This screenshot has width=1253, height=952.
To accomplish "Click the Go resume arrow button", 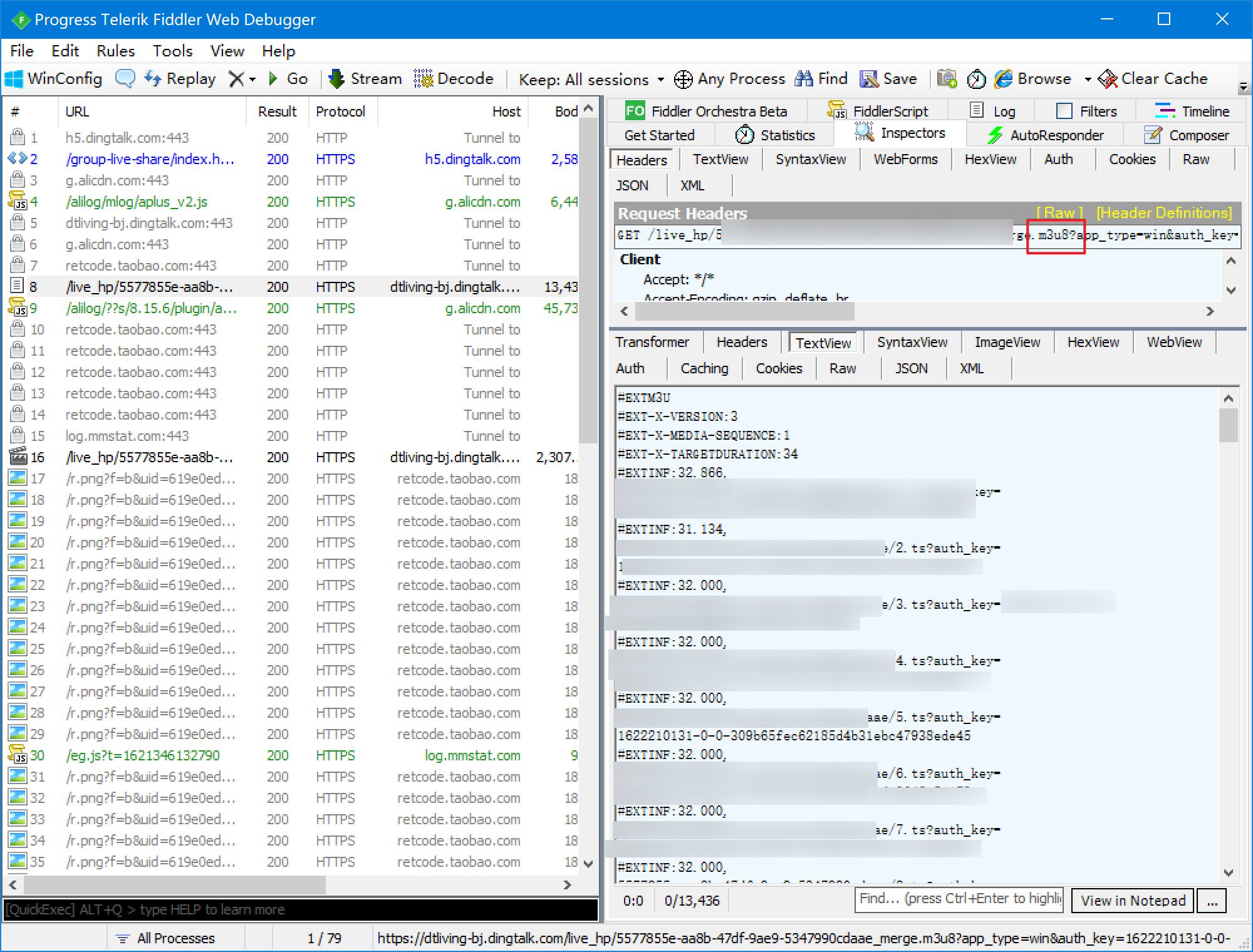I will click(x=288, y=79).
